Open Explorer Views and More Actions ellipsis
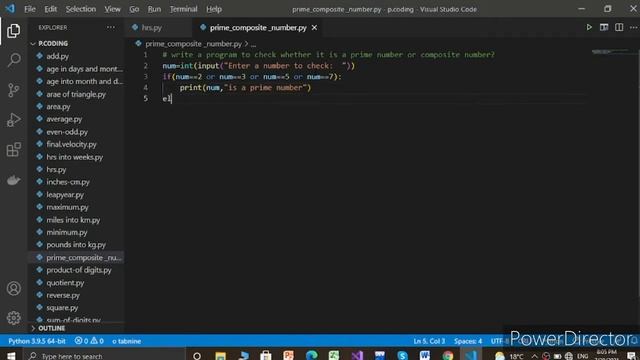The image size is (640, 360). [x=111, y=27]
